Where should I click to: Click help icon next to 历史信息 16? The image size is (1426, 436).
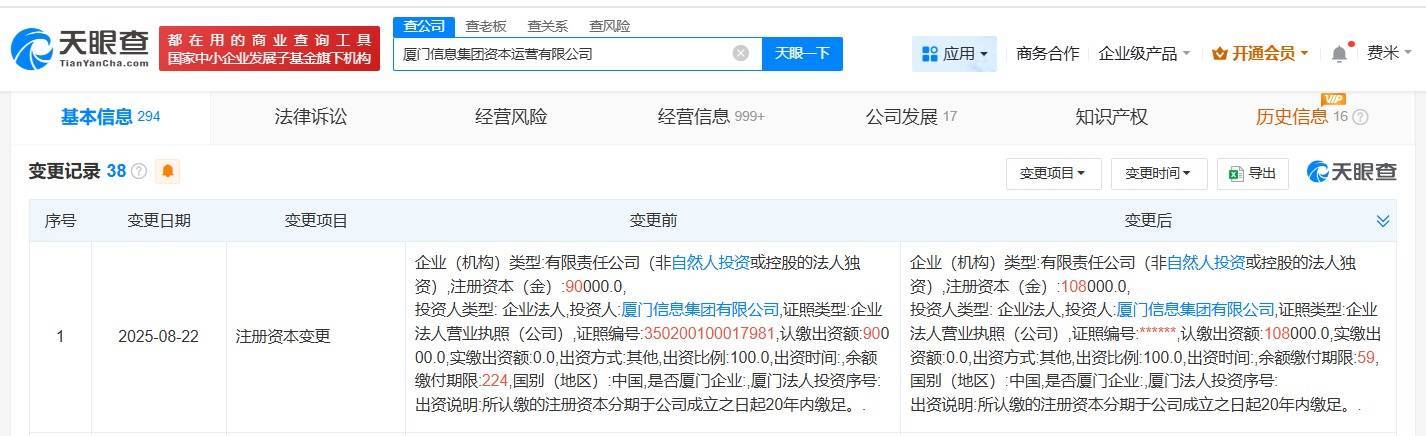tap(1360, 118)
